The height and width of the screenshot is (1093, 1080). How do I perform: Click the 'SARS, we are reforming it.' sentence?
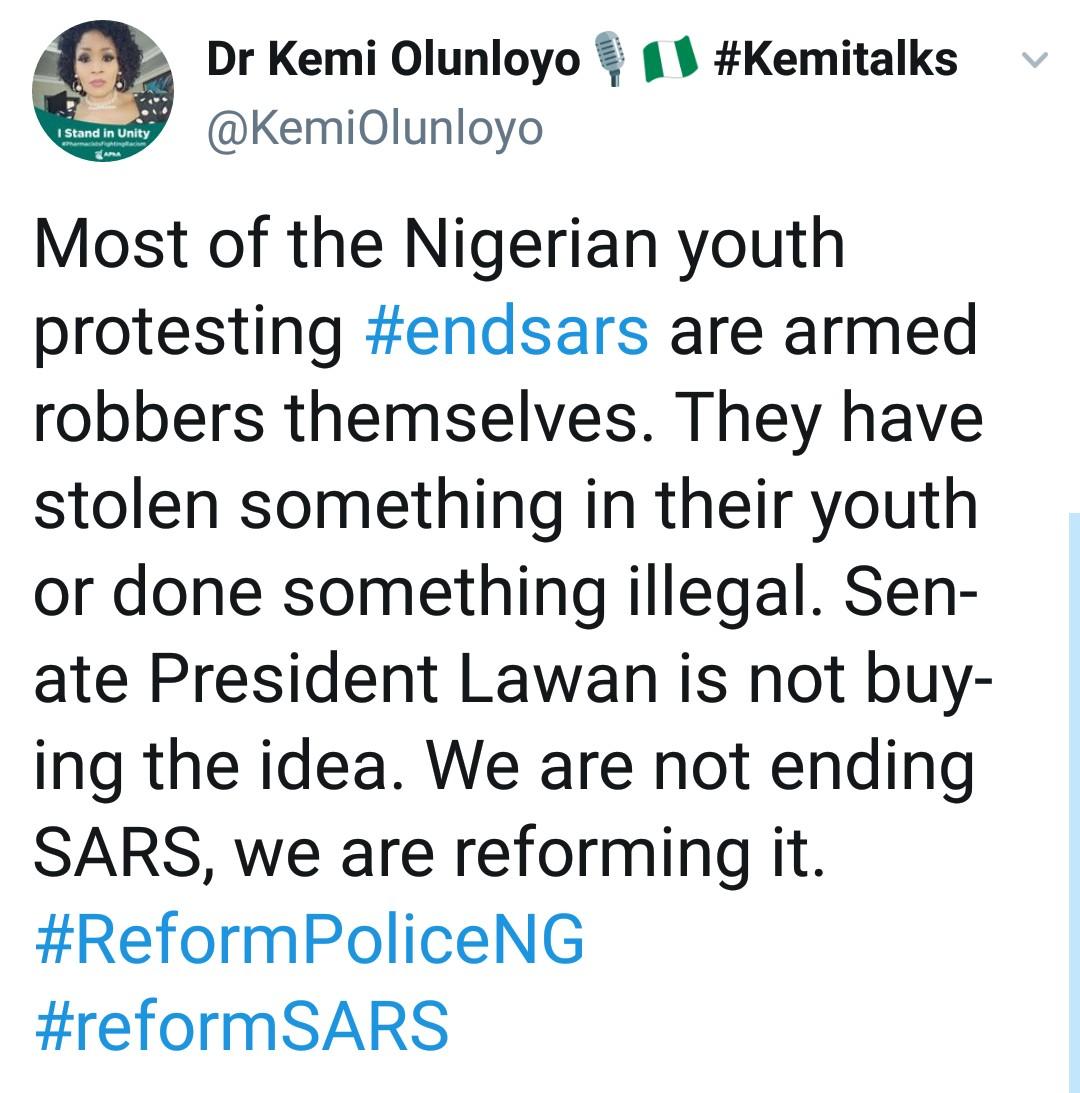pos(430,853)
